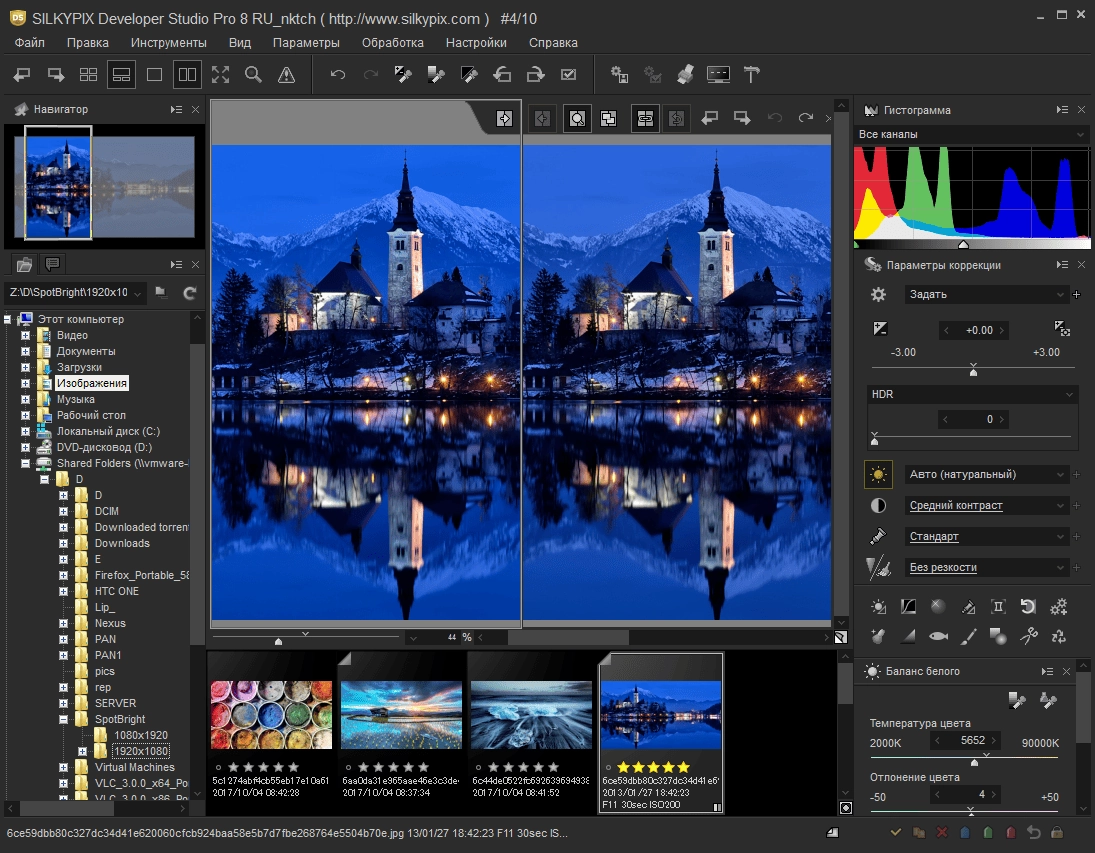The width and height of the screenshot is (1095, 853).
Task: Expand the 'Видео' tree node
Action: pos(26,335)
